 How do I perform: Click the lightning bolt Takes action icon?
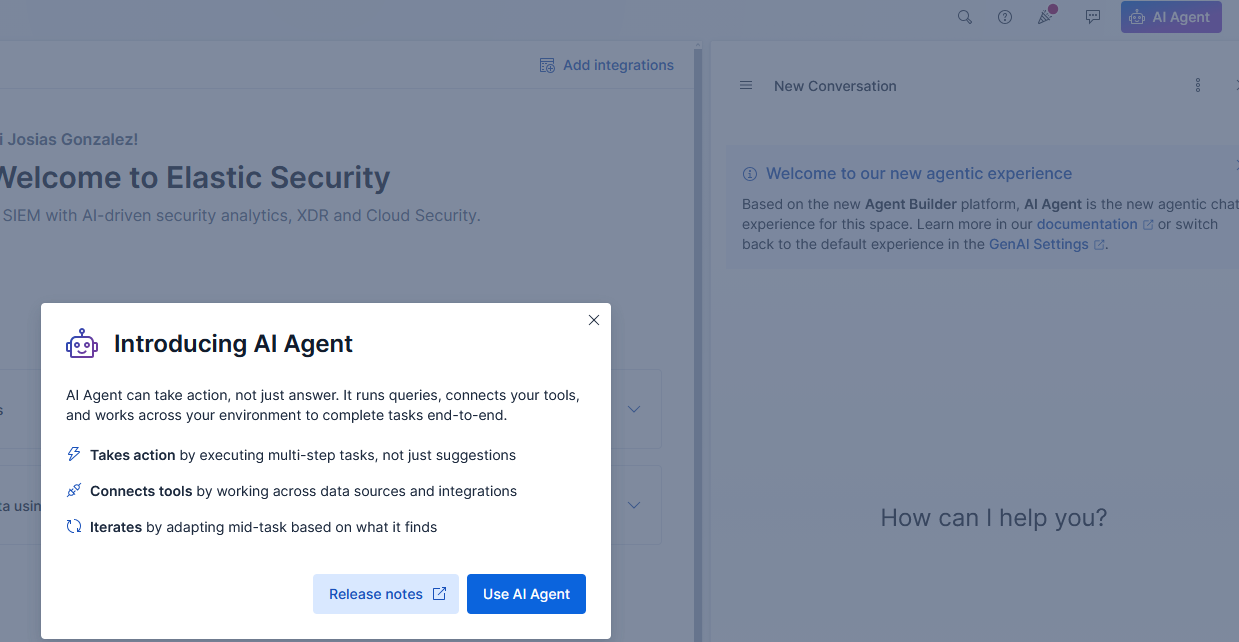coord(74,455)
